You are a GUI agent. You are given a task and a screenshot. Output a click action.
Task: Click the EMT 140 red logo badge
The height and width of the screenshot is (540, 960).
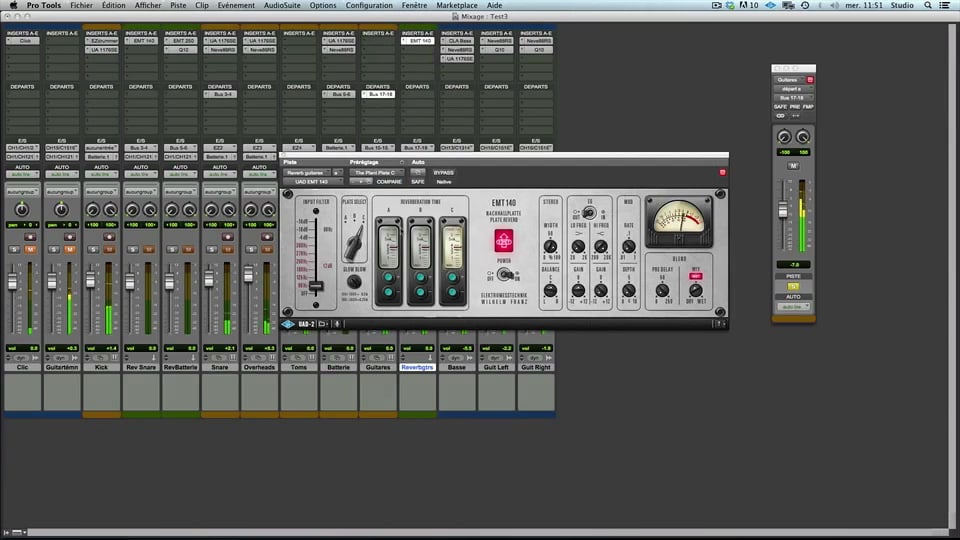[504, 241]
